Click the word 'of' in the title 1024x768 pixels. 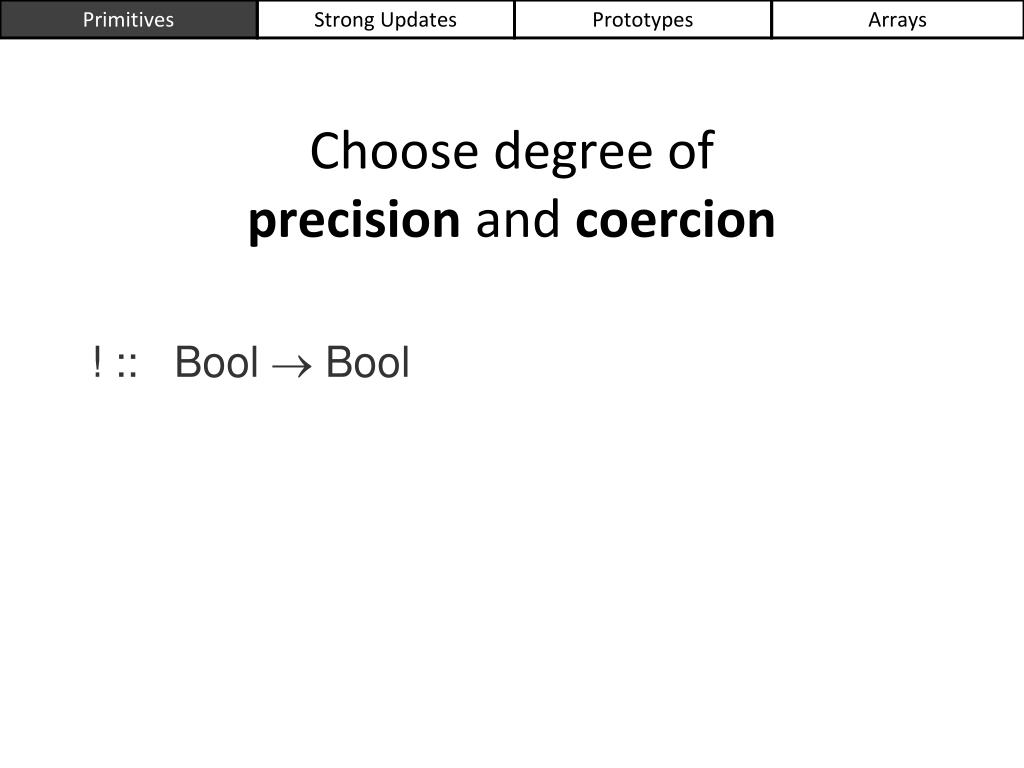(691, 151)
